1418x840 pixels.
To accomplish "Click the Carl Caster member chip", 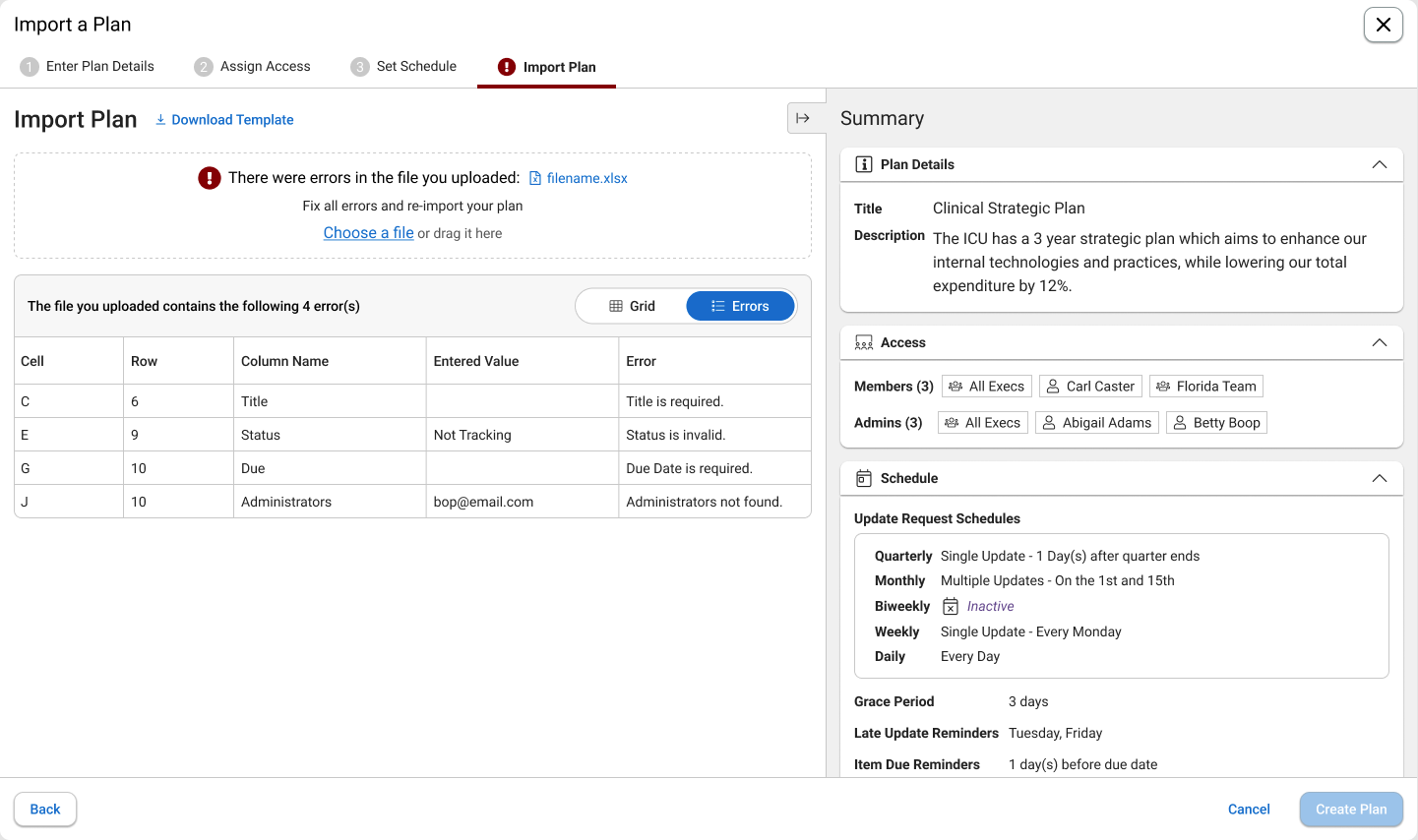I will pos(1090,387).
